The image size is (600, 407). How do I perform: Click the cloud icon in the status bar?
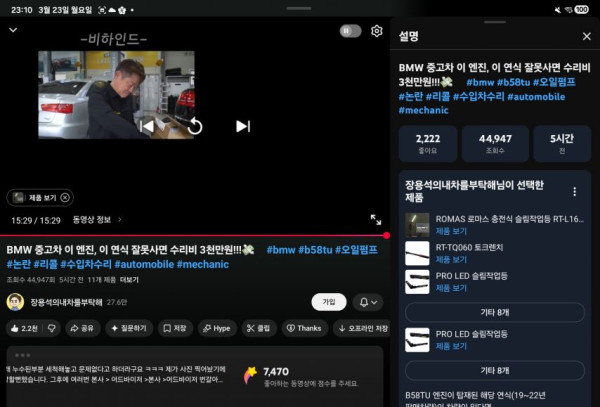[112, 10]
